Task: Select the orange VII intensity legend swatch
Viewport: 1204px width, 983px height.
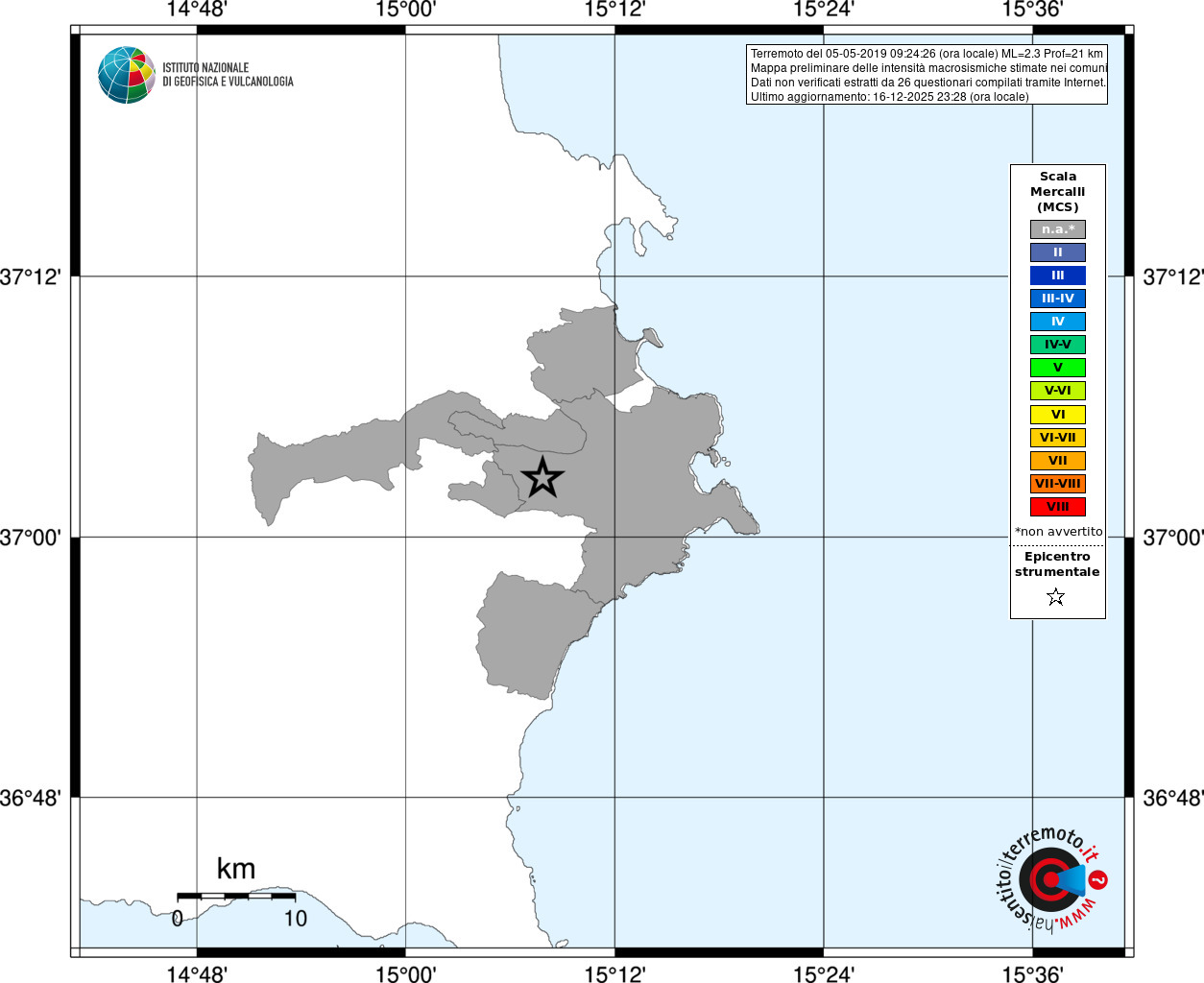Action: click(1058, 461)
